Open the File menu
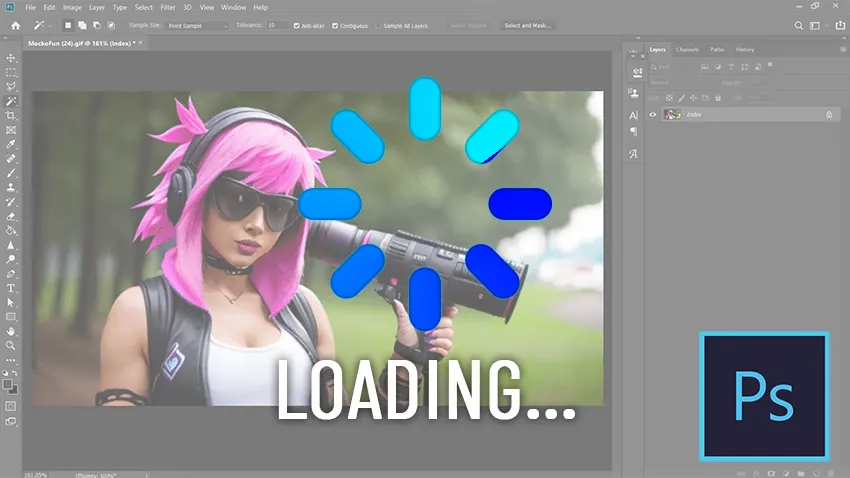This screenshot has height=478, width=850. (x=30, y=8)
